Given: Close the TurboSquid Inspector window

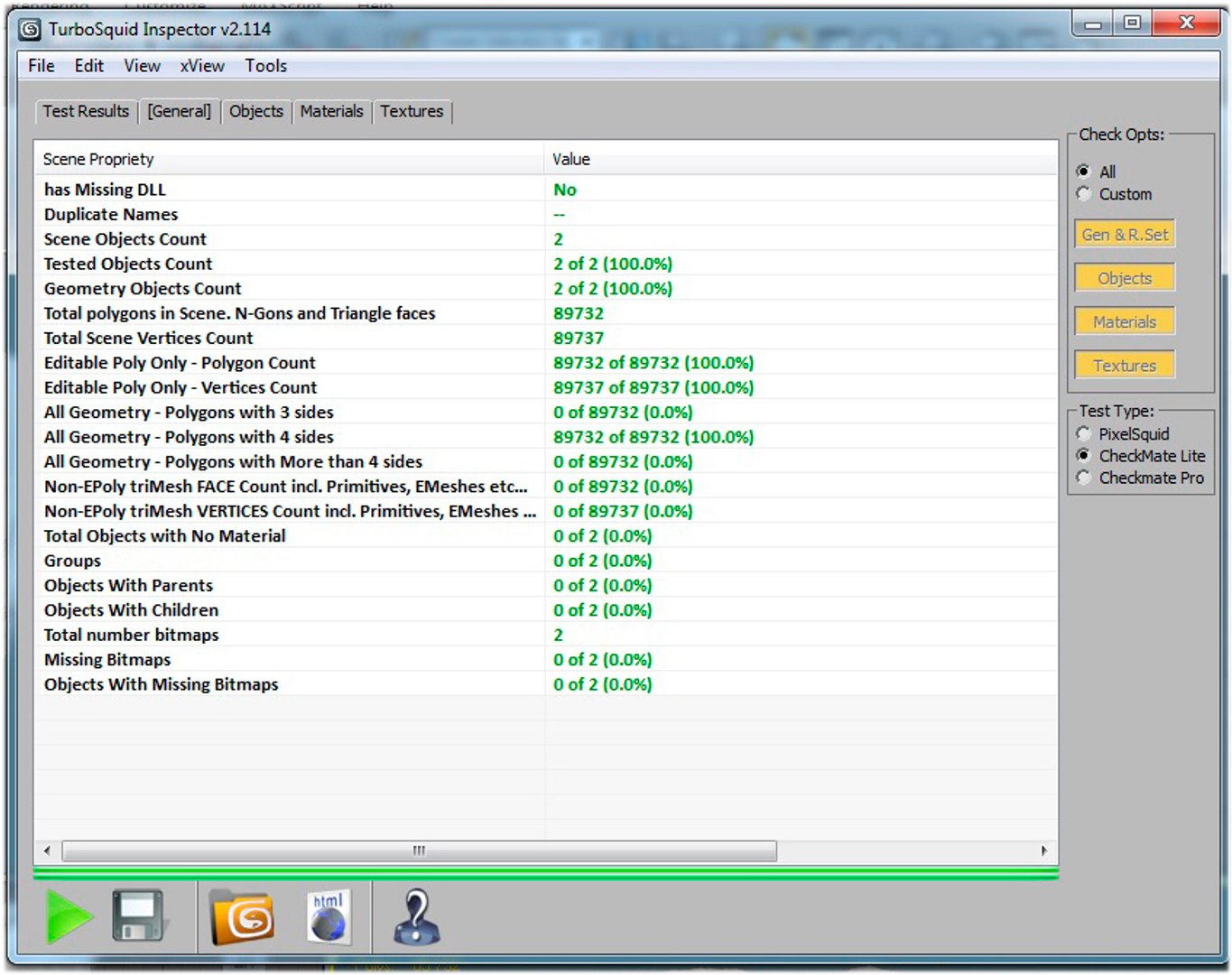Looking at the screenshot, I should (x=1187, y=23).
